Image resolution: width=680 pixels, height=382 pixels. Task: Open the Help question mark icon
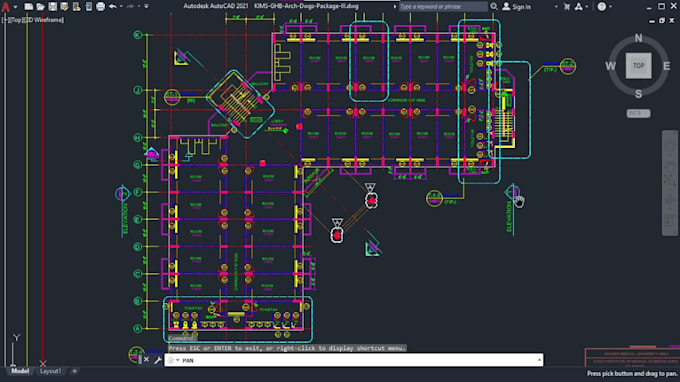click(x=602, y=7)
